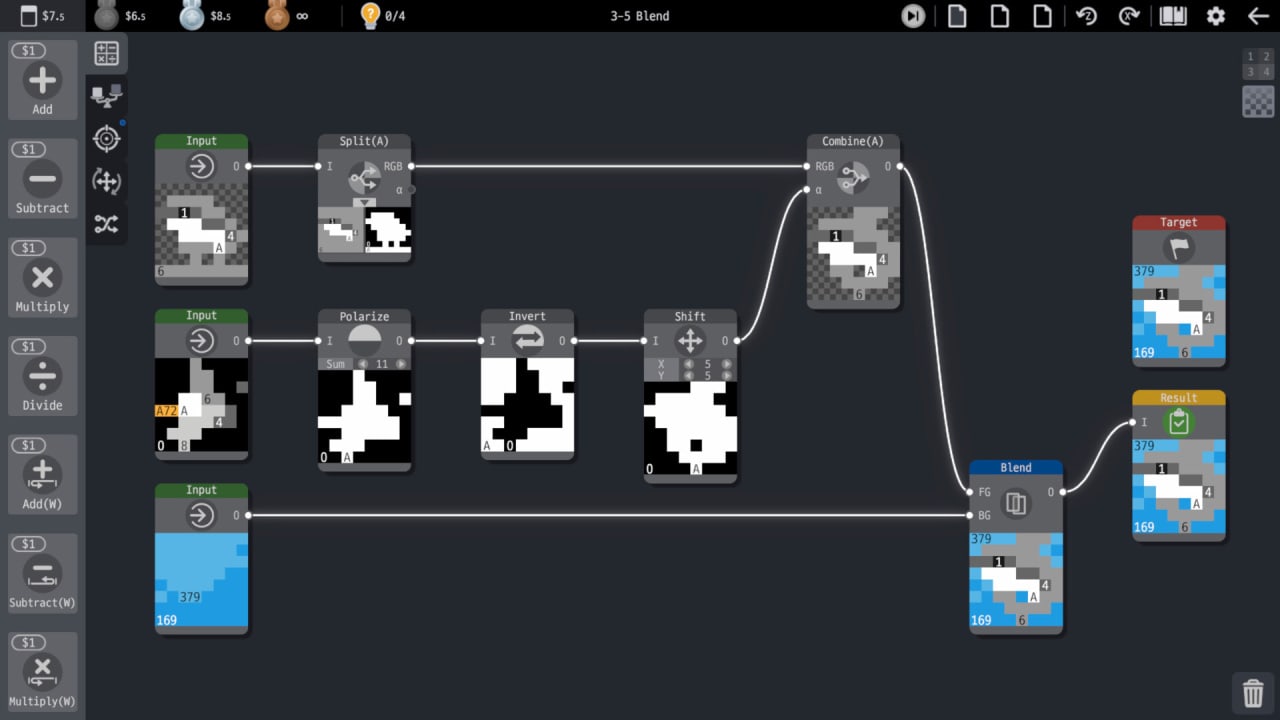Decrease the Polarize Sum value arrow
Viewport: 1280px width, 720px height.
coord(363,364)
